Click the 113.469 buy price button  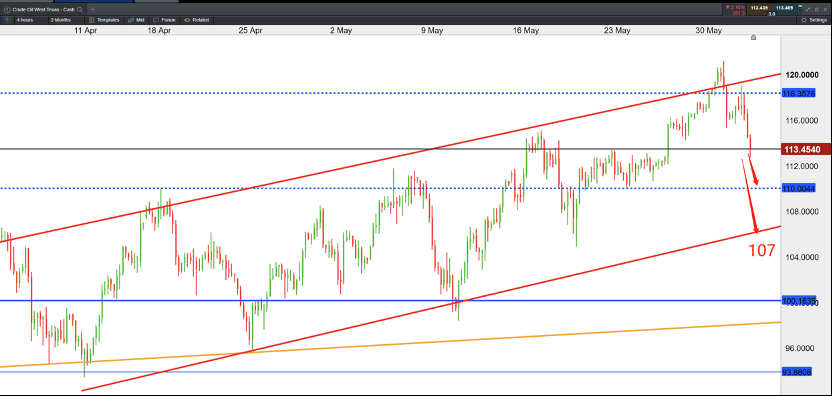pyautogui.click(x=784, y=8)
